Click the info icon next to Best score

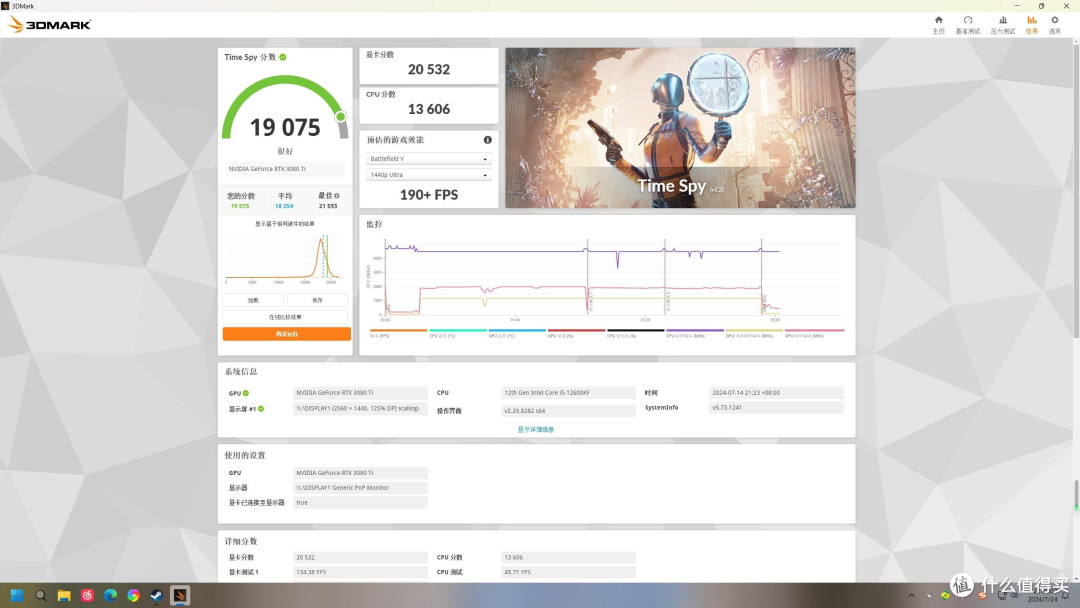[x=337, y=196]
